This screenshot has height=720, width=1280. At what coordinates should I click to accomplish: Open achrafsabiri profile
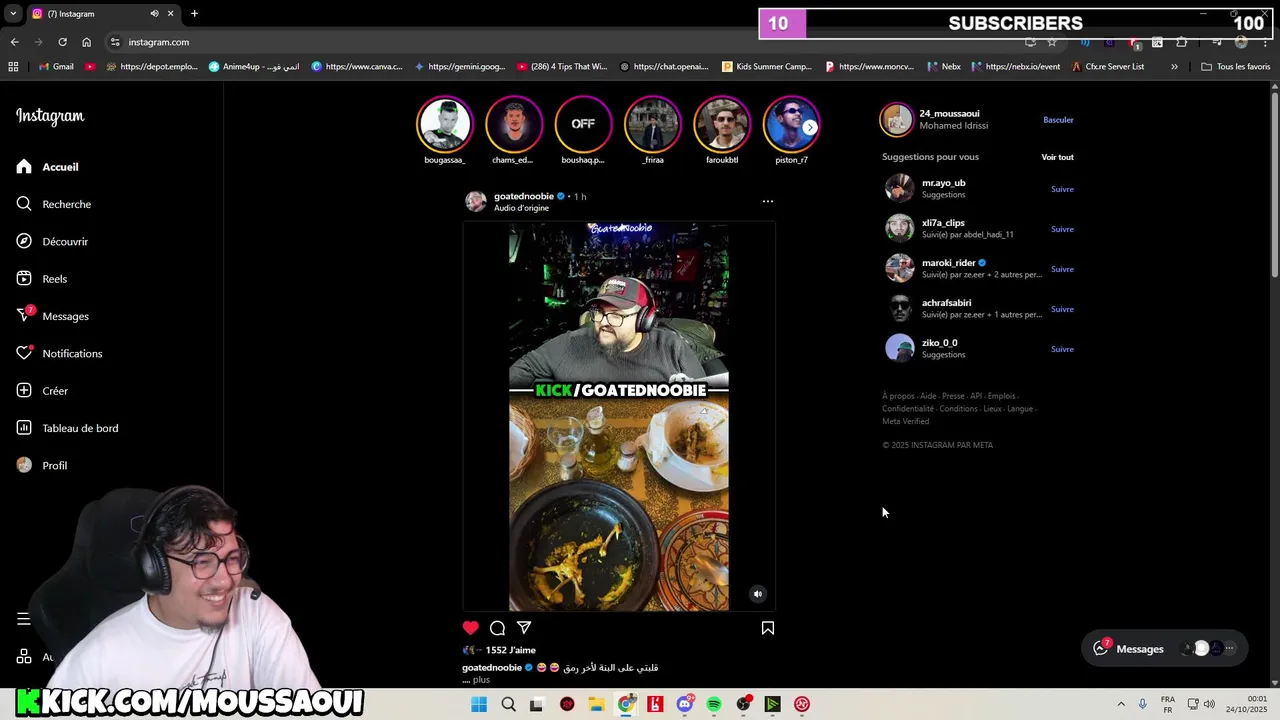(946, 303)
